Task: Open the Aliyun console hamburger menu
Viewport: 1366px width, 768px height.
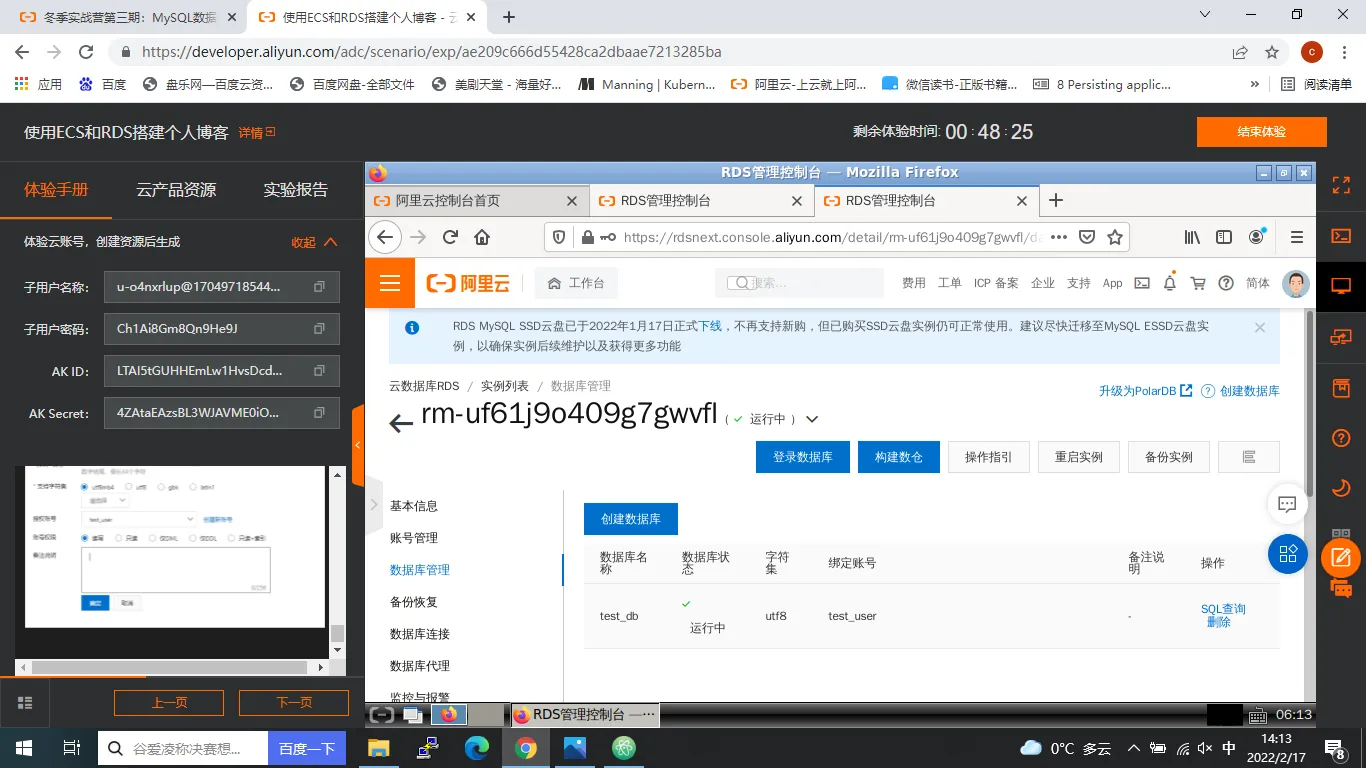Action: coord(390,283)
